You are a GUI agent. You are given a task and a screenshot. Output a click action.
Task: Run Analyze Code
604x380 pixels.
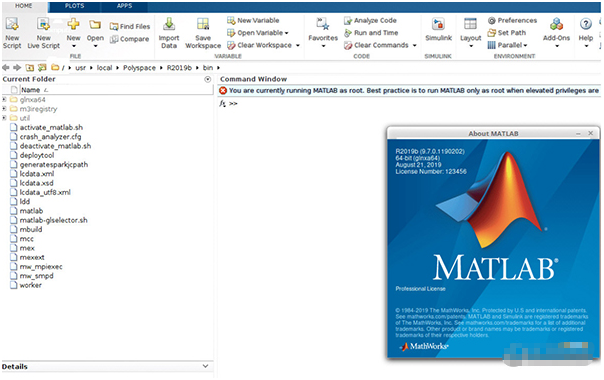click(370, 20)
